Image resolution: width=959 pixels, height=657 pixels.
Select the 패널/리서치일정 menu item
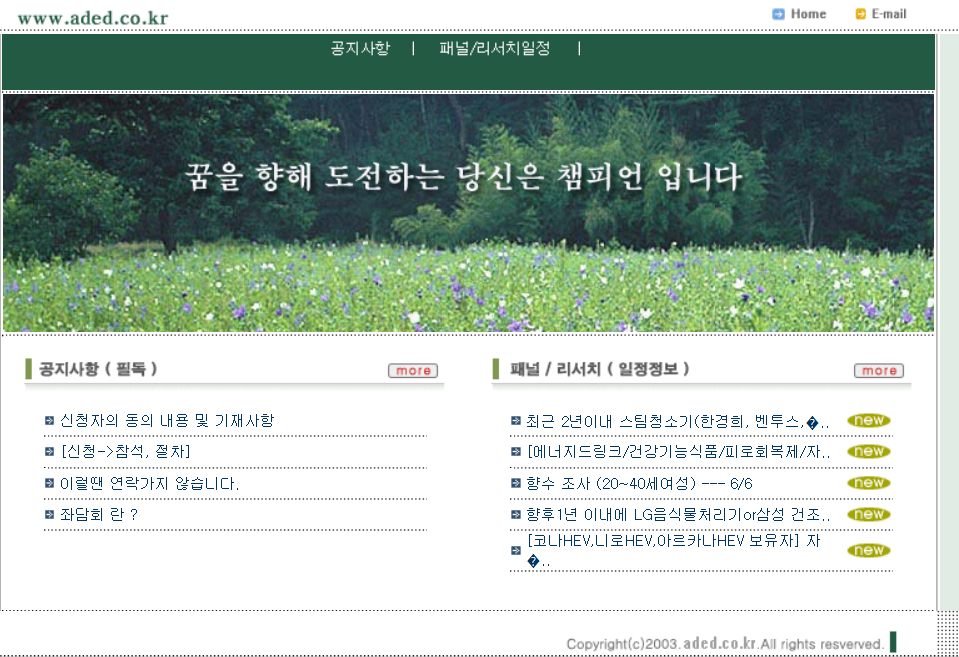[495, 47]
